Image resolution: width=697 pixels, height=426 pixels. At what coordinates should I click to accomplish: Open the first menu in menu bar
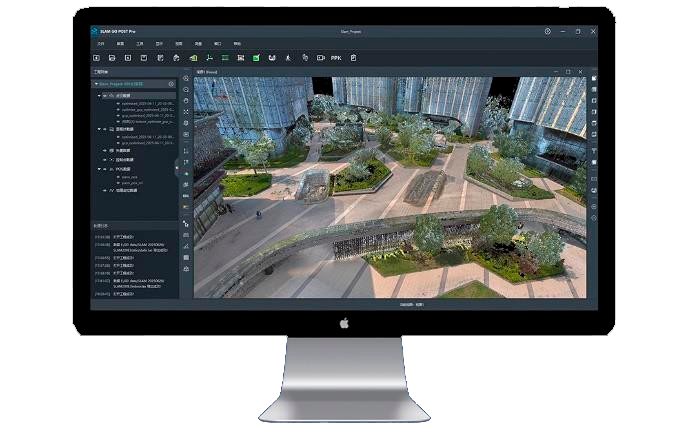click(100, 44)
